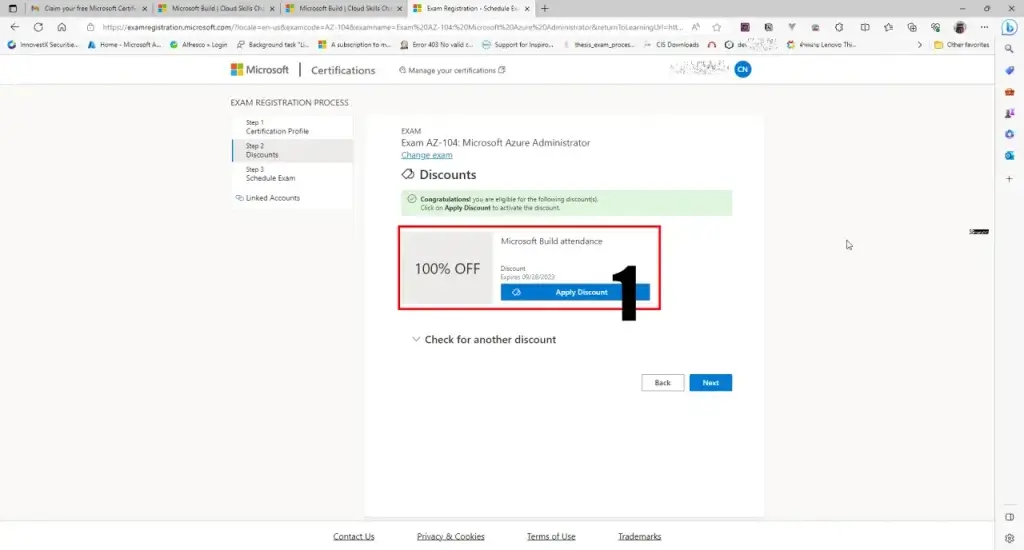Show more bookmarks chevron
Image resolution: width=1024 pixels, height=550 pixels.
pos(920,45)
